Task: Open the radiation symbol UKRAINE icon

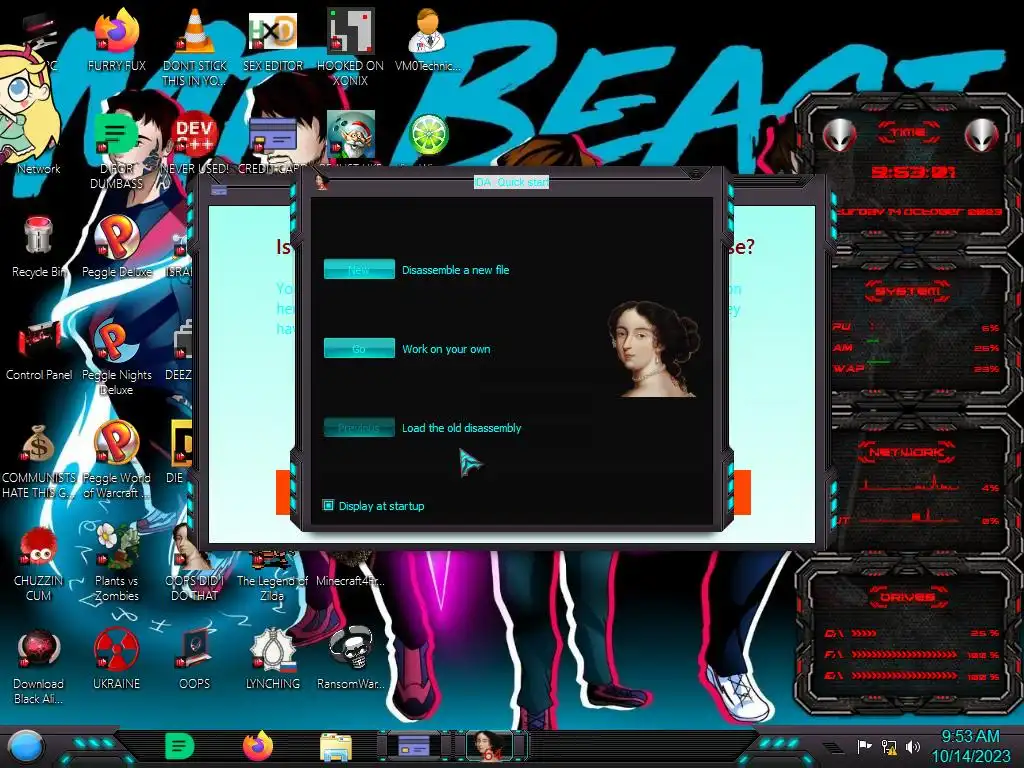Action: pos(116,649)
